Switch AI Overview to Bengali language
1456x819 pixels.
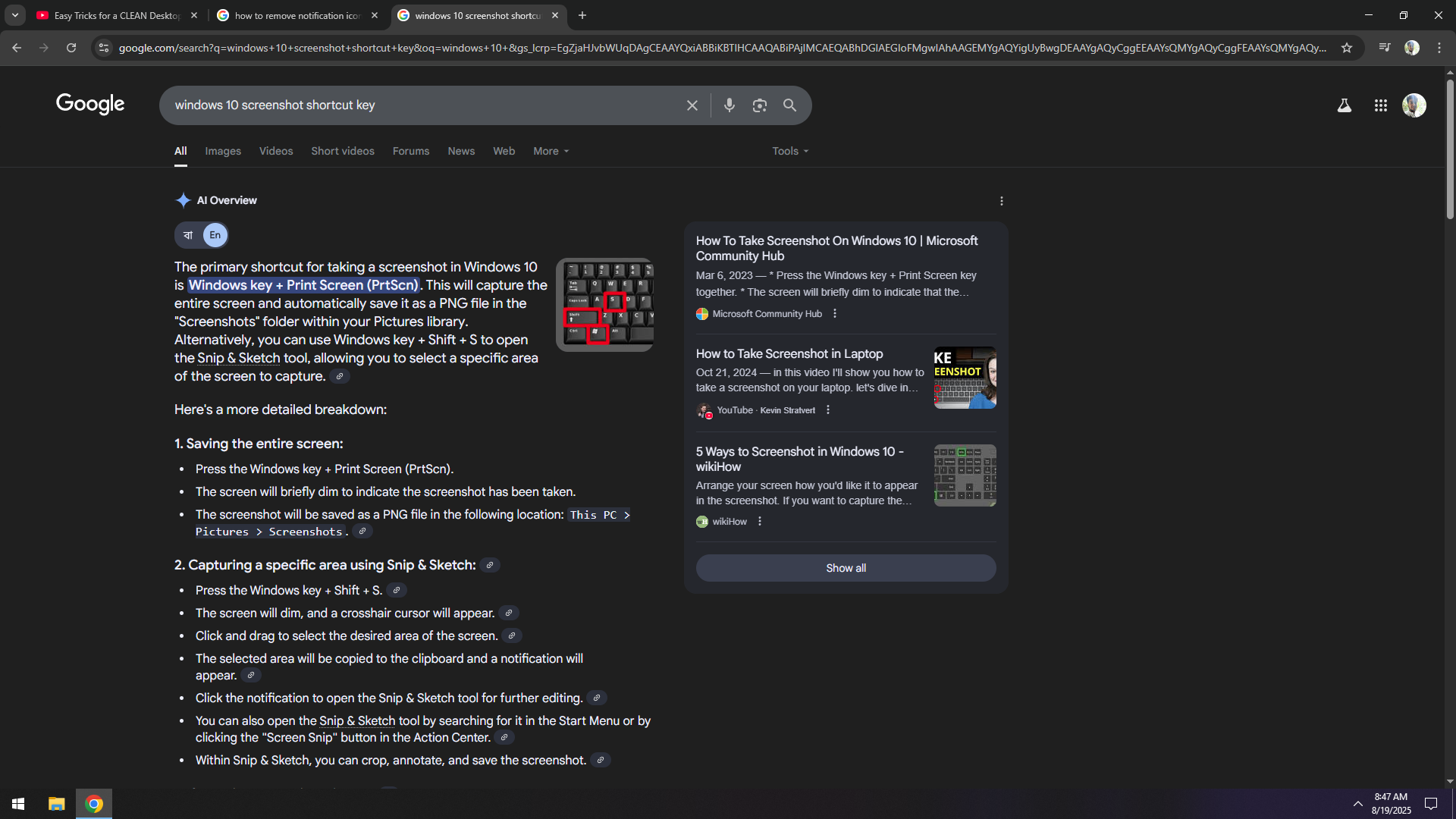188,235
